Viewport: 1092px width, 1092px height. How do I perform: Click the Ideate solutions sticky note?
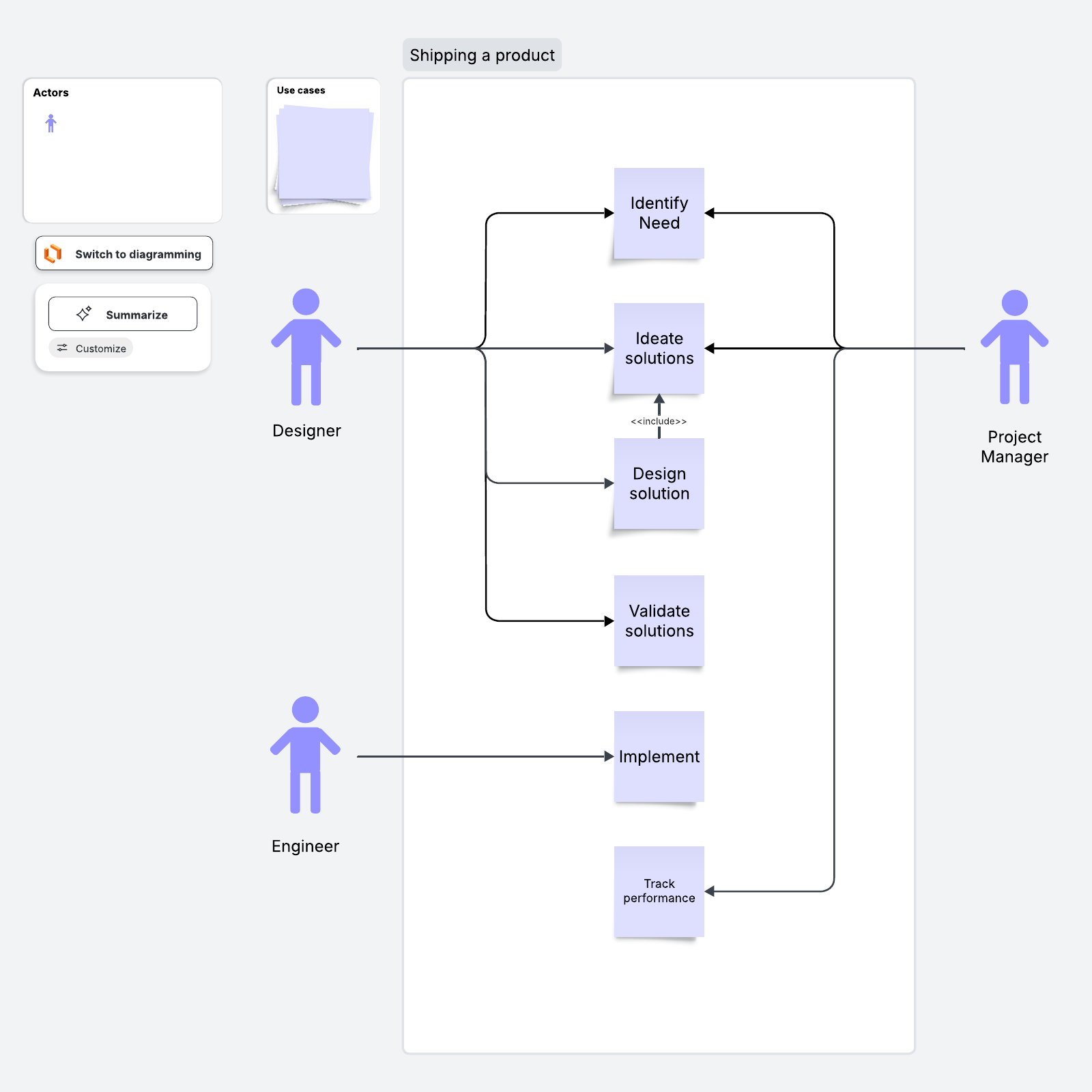pyautogui.click(x=658, y=349)
